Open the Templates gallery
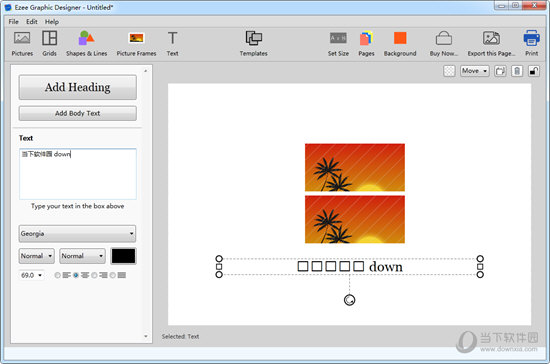The height and width of the screenshot is (364, 550). pyautogui.click(x=254, y=43)
